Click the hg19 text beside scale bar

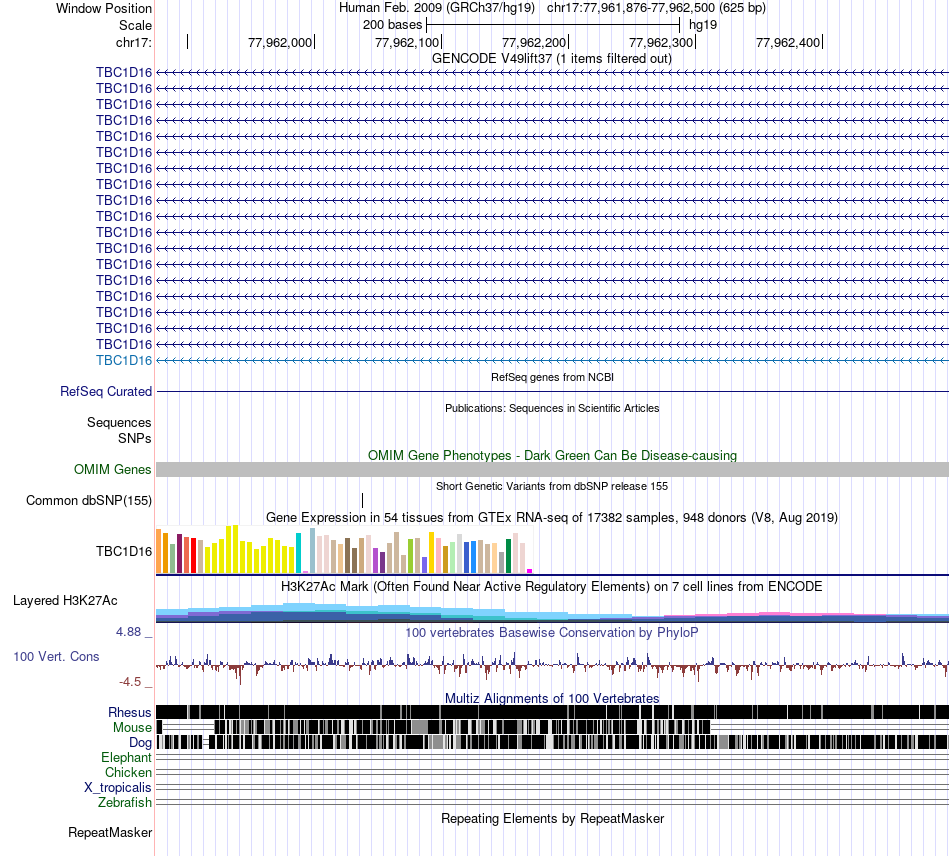[x=703, y=25]
